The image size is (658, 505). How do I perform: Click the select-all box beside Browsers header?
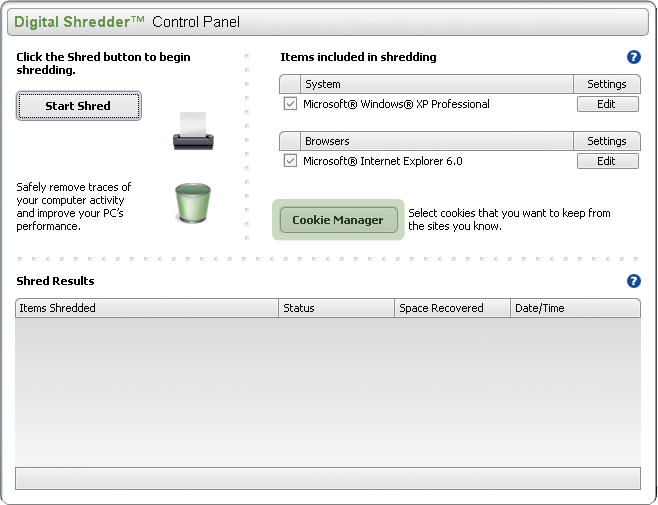pos(290,141)
